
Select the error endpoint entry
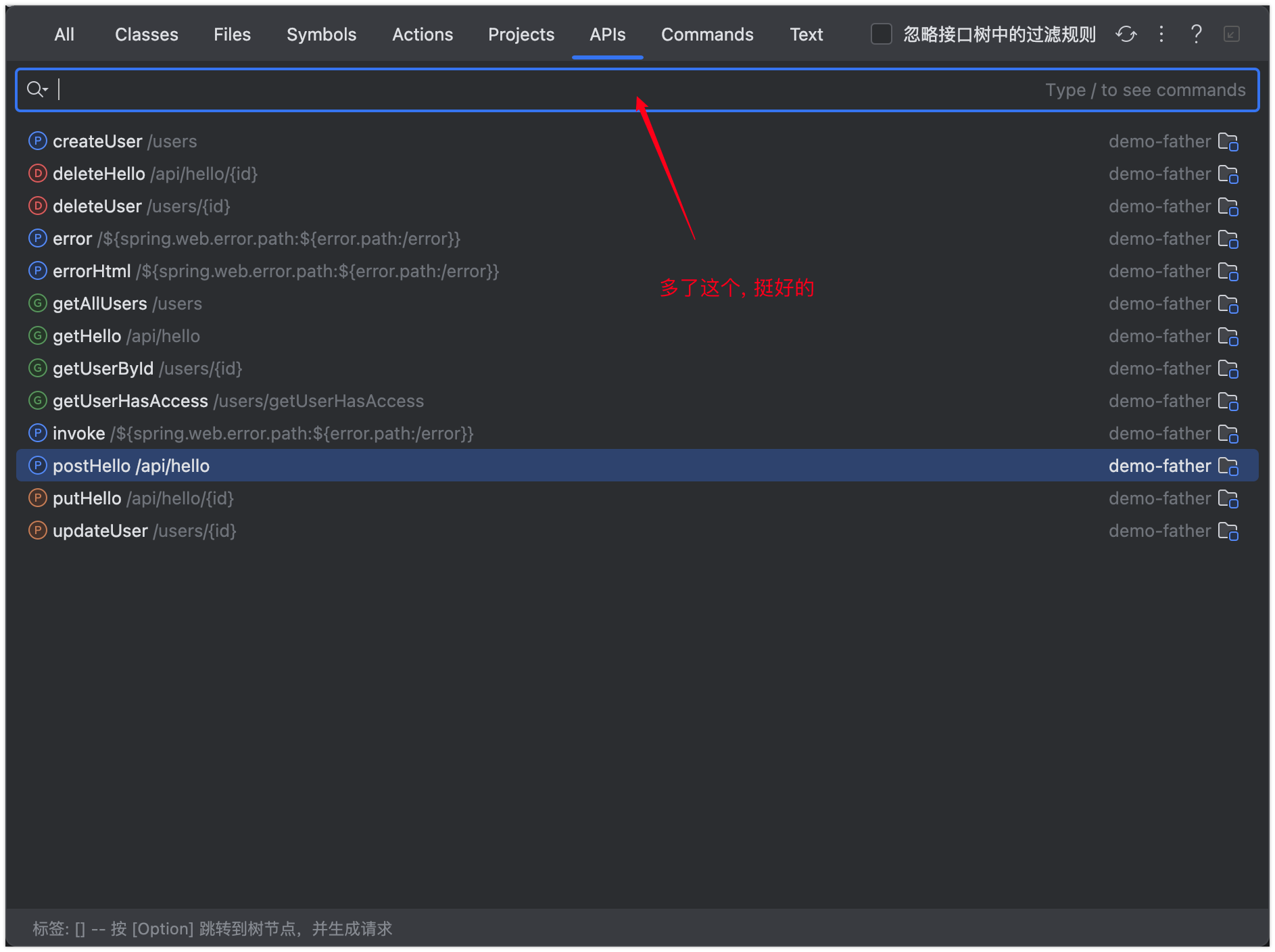point(637,239)
